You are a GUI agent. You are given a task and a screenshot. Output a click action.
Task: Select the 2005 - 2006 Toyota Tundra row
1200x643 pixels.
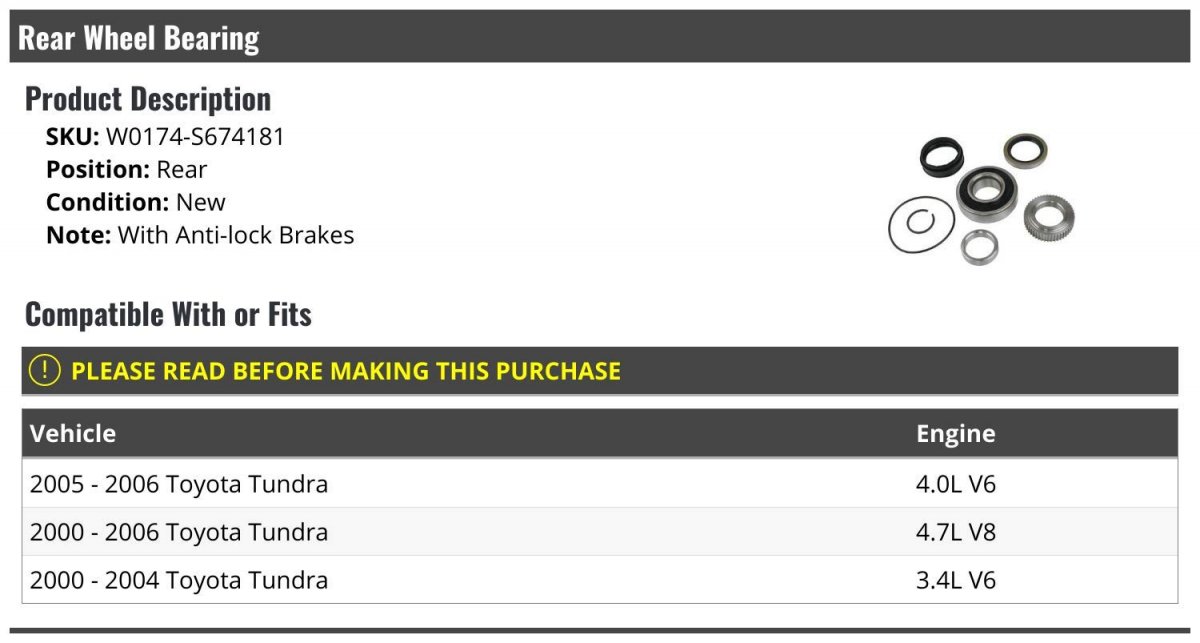coord(600,484)
